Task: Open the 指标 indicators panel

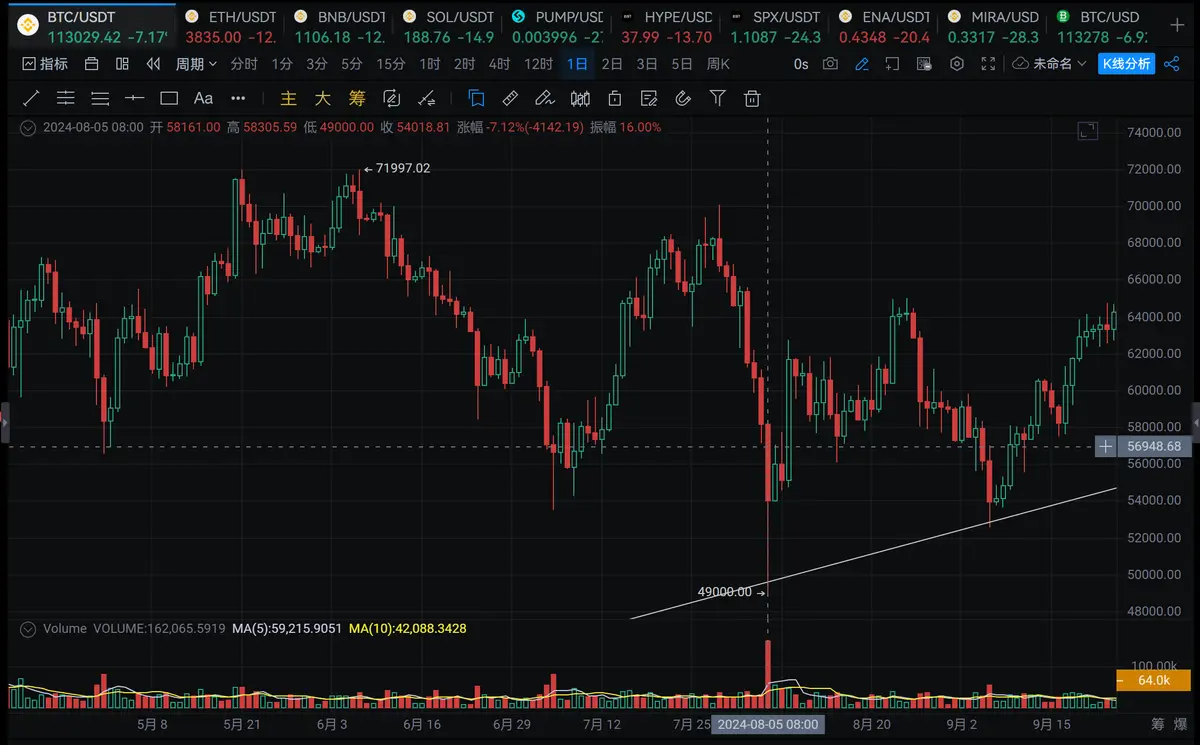Action: [45, 64]
